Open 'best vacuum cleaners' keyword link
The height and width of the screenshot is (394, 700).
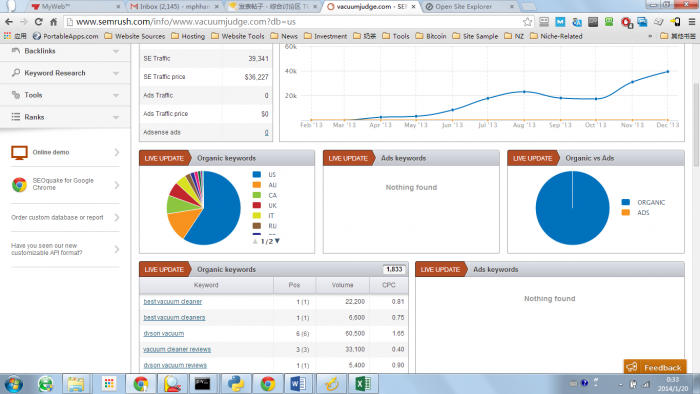174,318
